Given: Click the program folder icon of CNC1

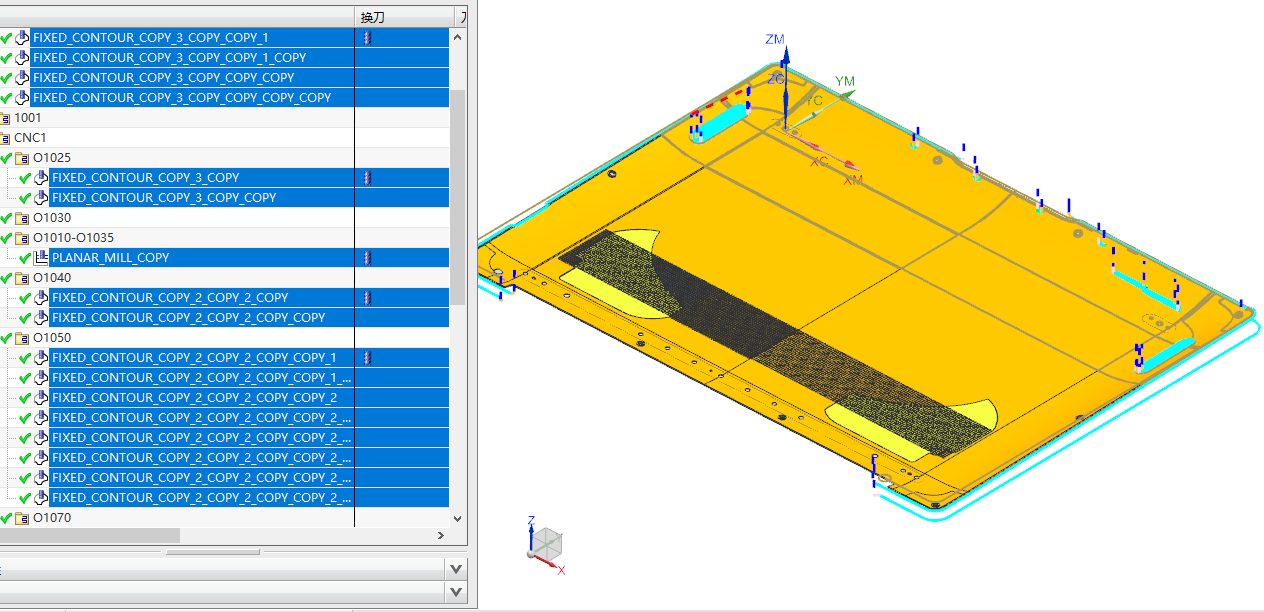Looking at the screenshot, I should [4, 138].
